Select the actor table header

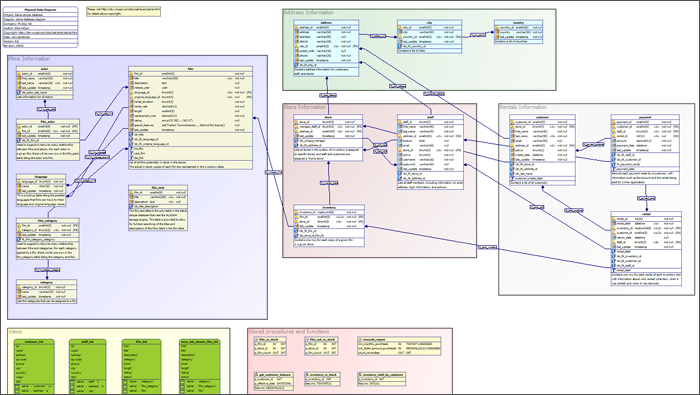pyautogui.click(x=44, y=69)
